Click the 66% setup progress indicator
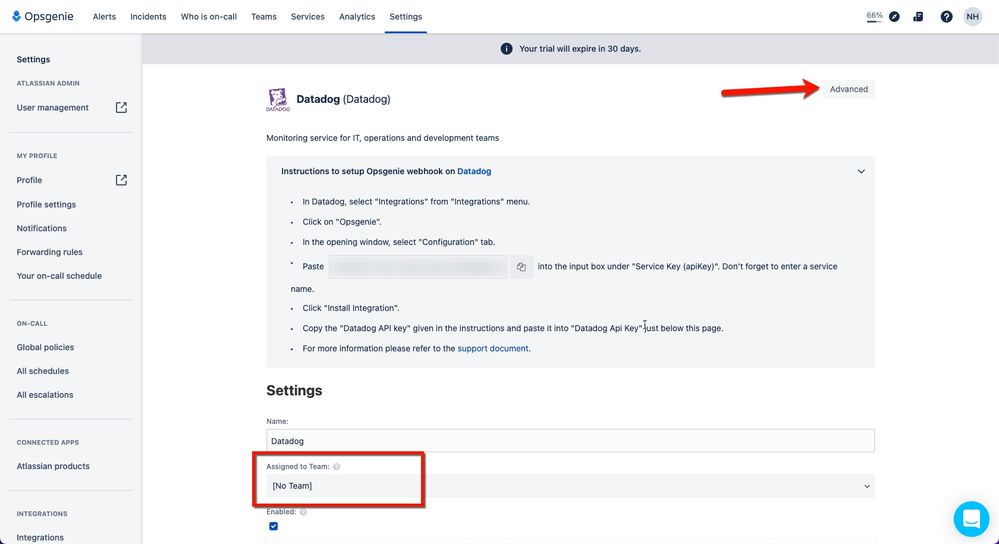 pyautogui.click(x=874, y=17)
